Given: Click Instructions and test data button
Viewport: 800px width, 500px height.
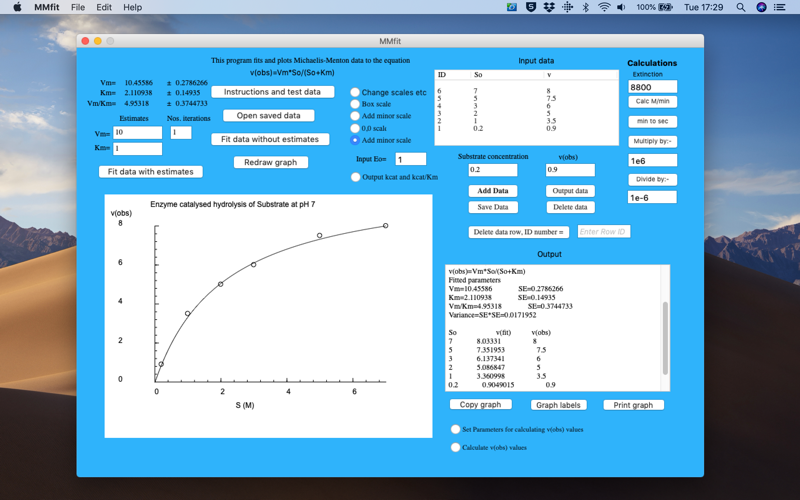Looking at the screenshot, I should click(272, 92).
